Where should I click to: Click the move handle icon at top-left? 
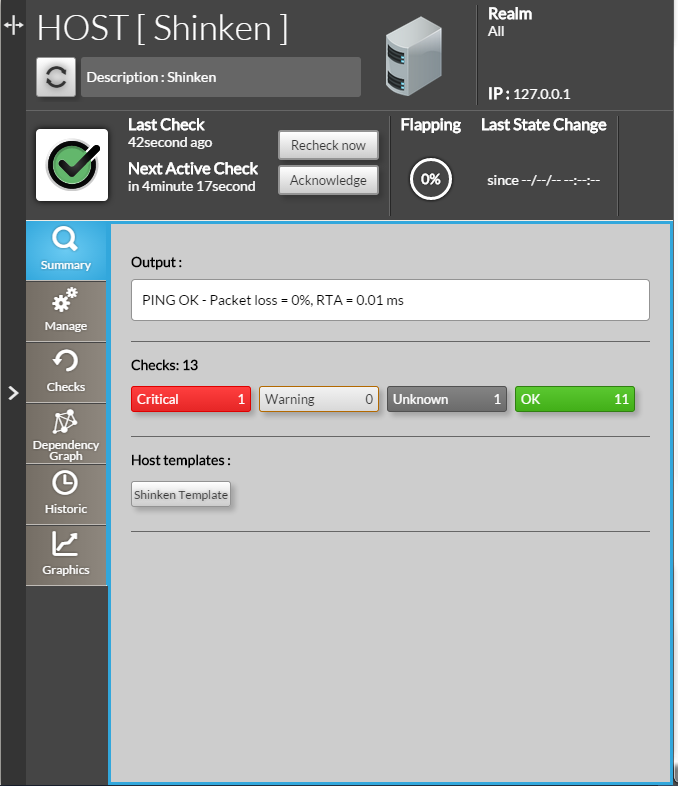[x=13, y=26]
